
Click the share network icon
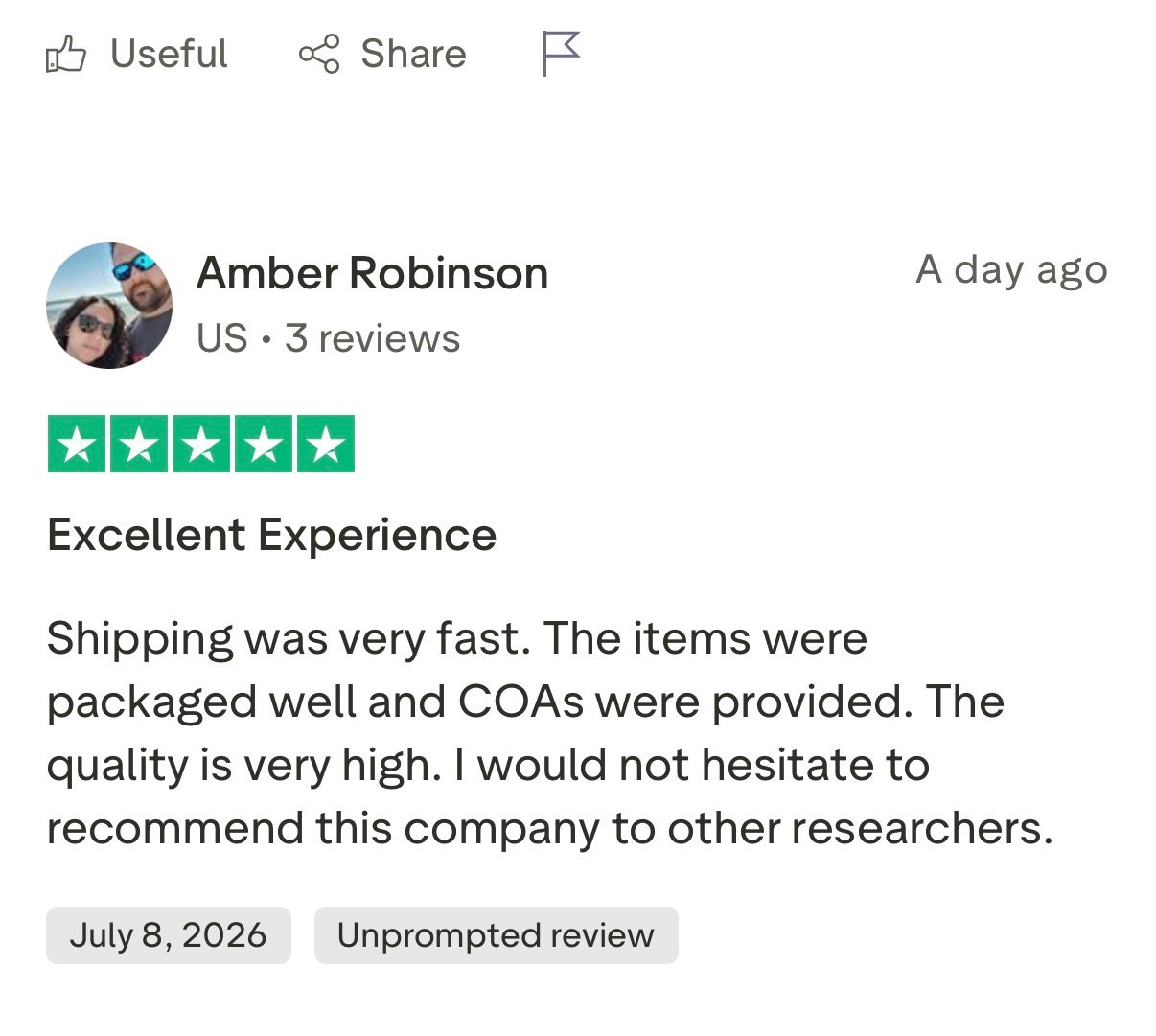[319, 54]
